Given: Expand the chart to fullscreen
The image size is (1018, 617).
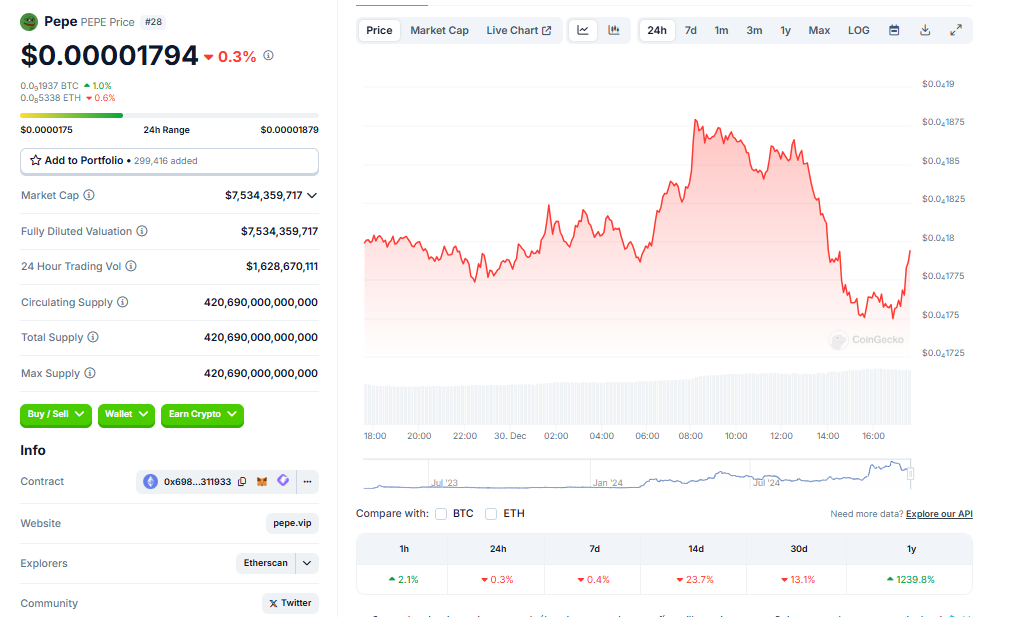Looking at the screenshot, I should point(956,30).
